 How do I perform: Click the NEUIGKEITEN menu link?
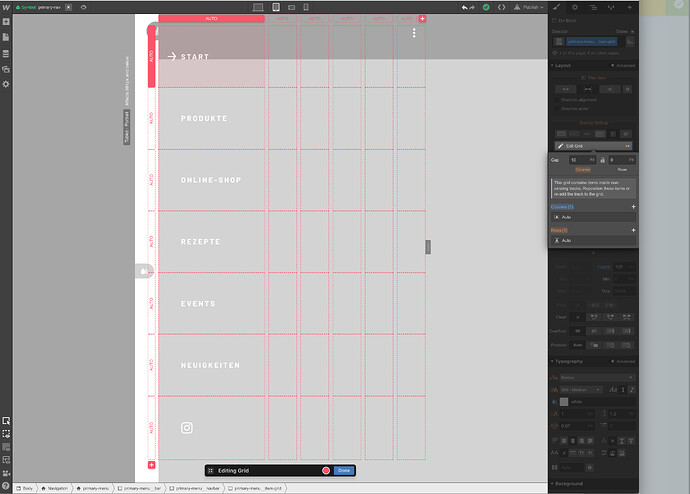tap(210, 365)
